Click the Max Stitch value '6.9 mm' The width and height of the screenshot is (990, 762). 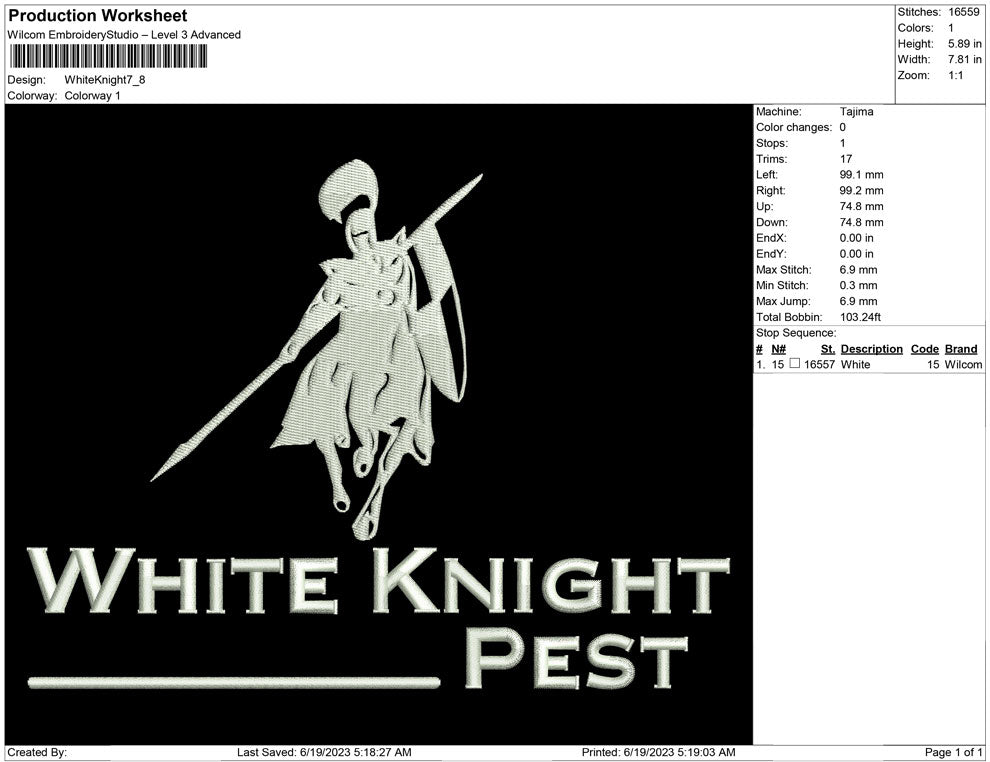858,270
